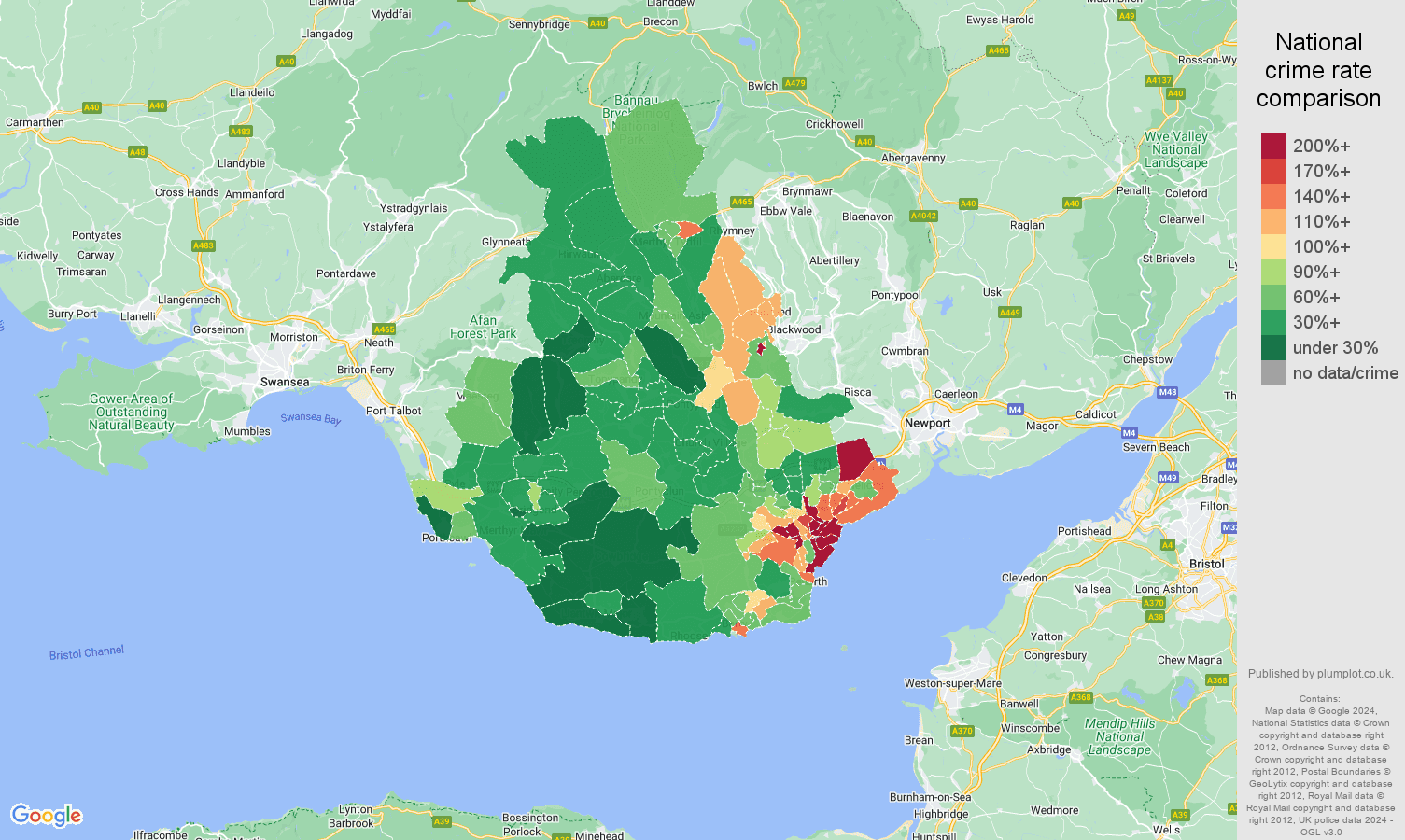Click the M4 motorway shield near Newport
Viewport: 1405px width, 840px height.
(1016, 409)
